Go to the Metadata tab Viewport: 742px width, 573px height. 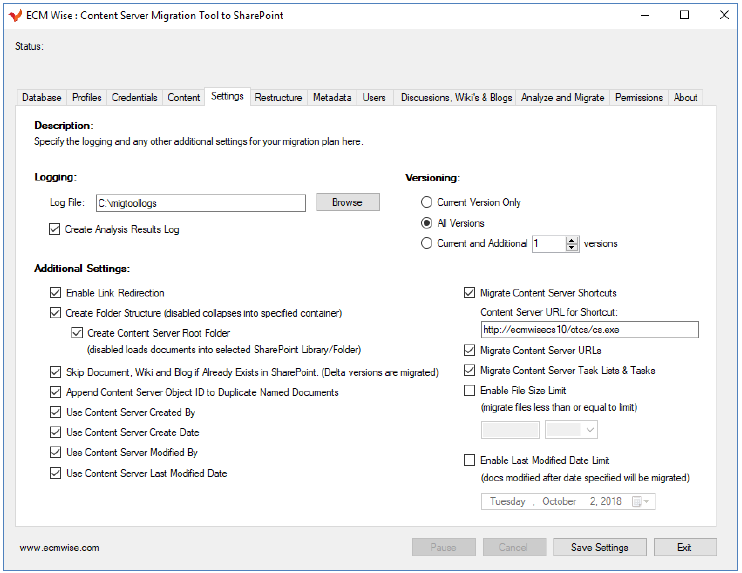tap(332, 97)
